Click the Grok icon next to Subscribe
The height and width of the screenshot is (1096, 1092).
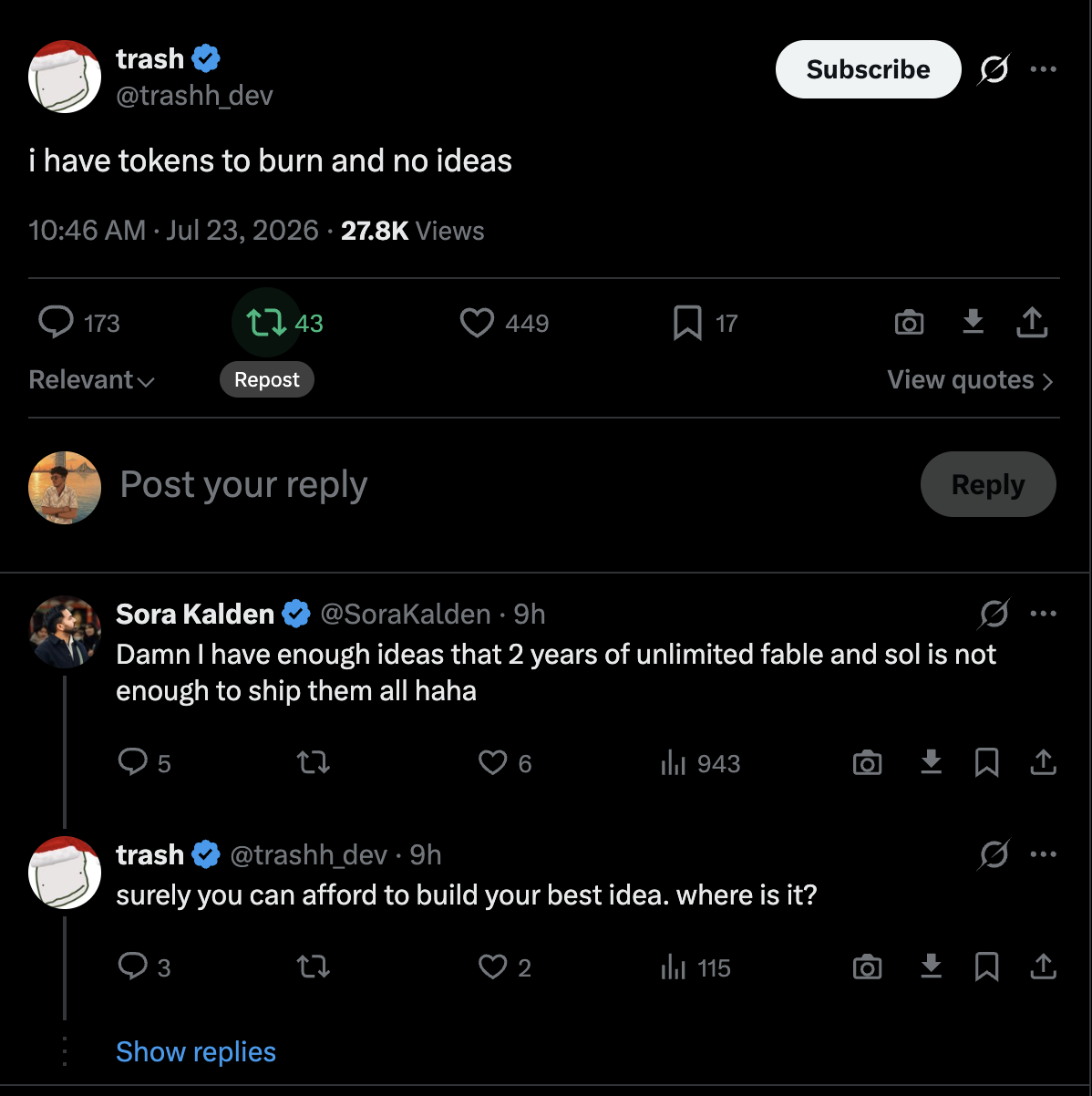[994, 69]
